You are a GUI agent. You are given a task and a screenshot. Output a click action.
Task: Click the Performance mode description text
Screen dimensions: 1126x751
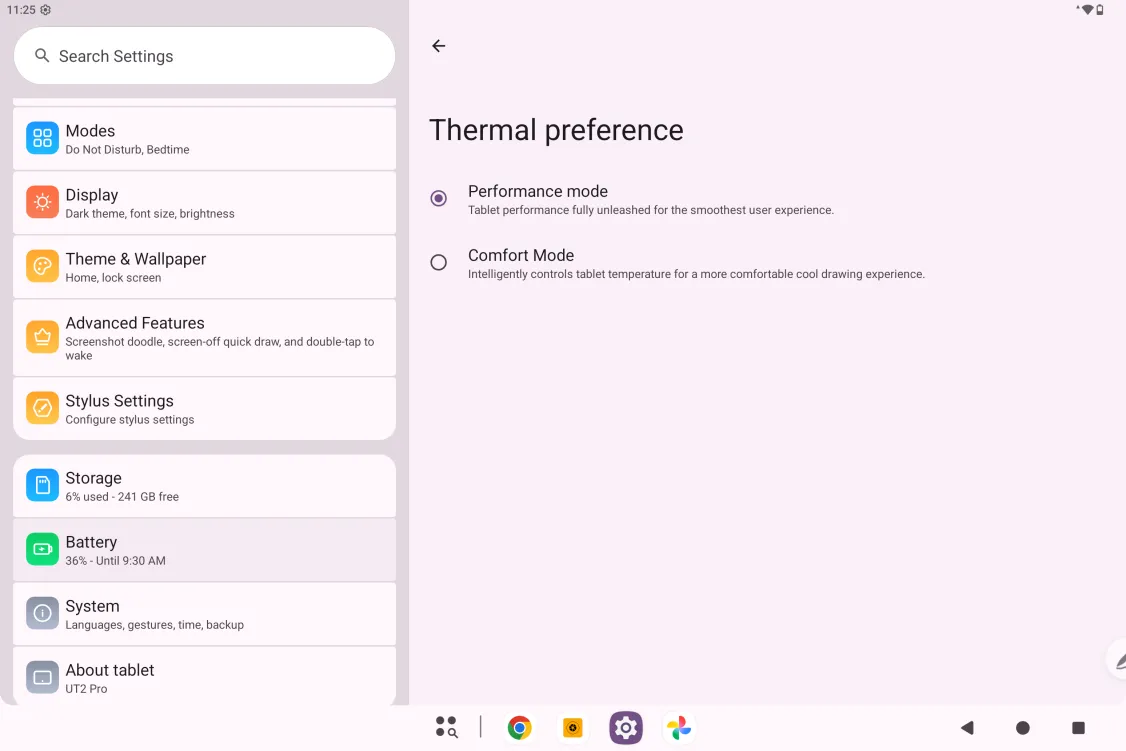point(651,210)
